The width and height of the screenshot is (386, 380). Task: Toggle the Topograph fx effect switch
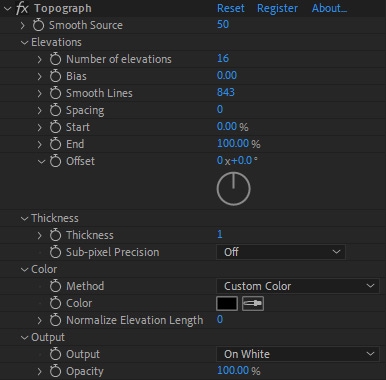pyautogui.click(x=22, y=8)
